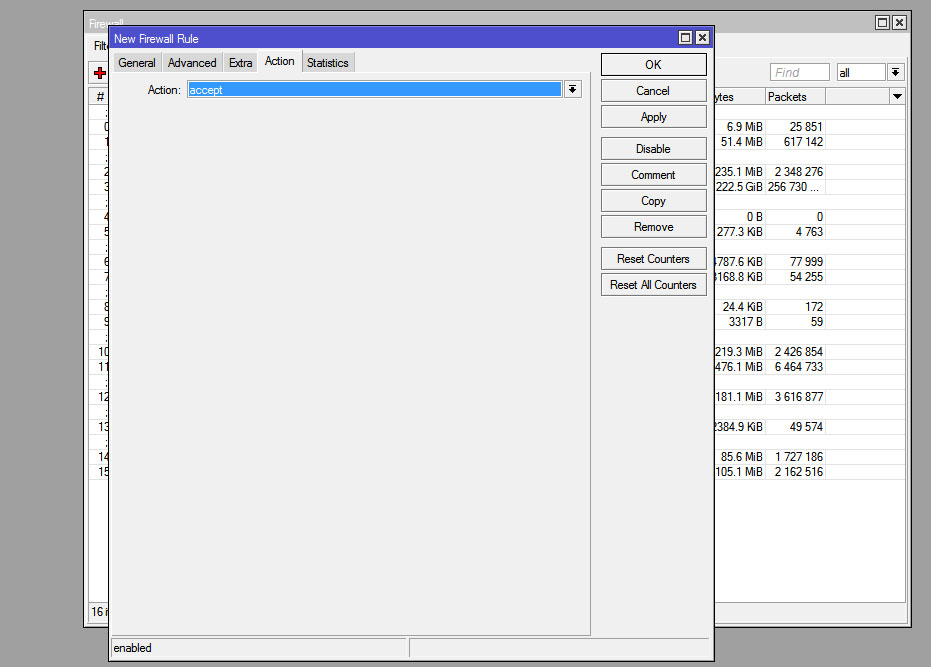Click the red plus add rule icon
The width and height of the screenshot is (931, 667).
[99, 73]
